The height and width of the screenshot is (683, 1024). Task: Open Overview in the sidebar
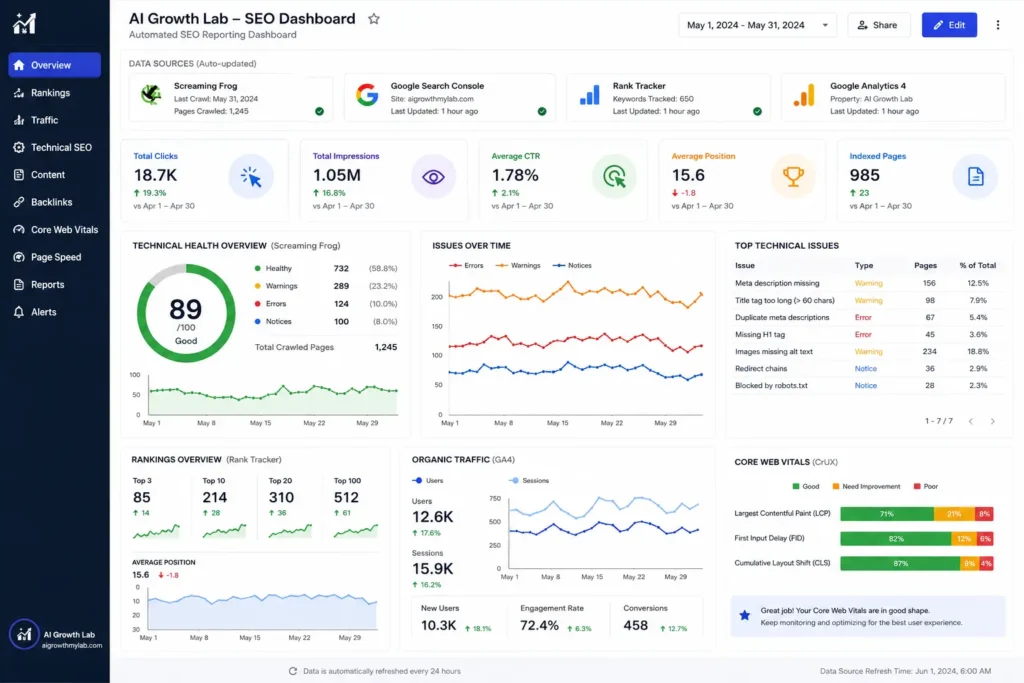[54, 65]
